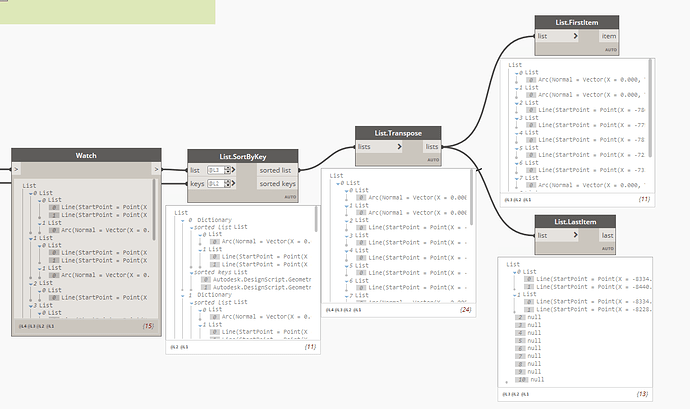This screenshot has height=409, width=690.
Task: Select the List.Transpose node title bar
Action: point(398,133)
